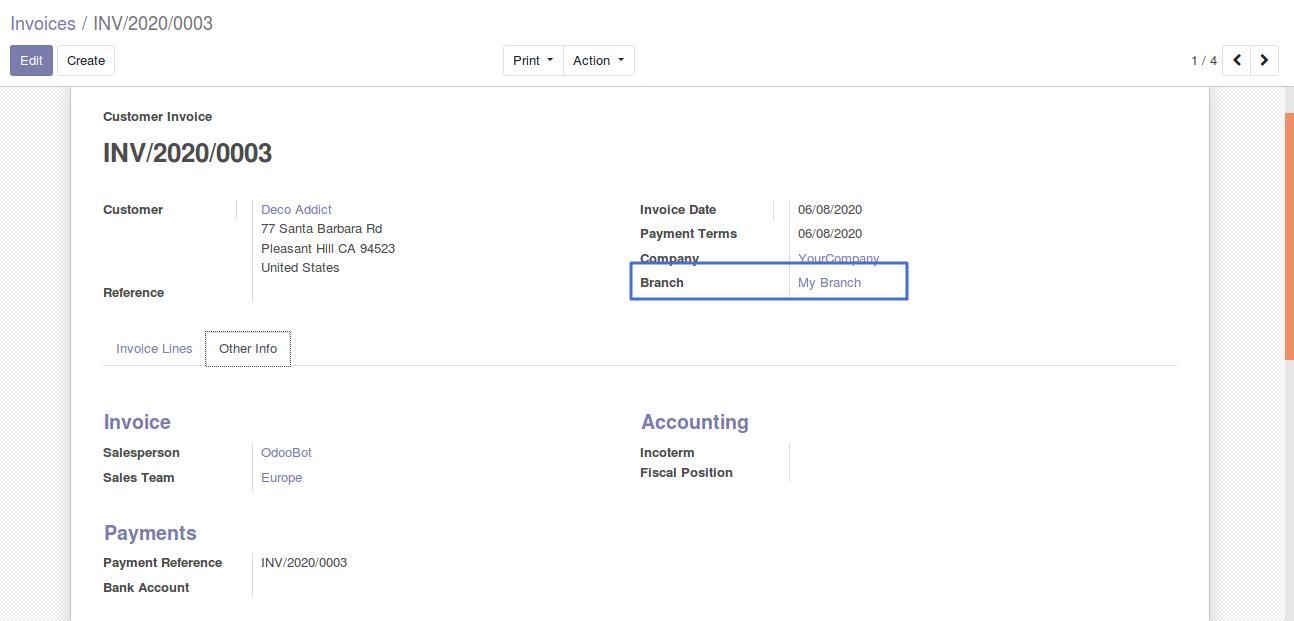Open the My Branch link
The image size is (1294, 621).
[829, 283]
